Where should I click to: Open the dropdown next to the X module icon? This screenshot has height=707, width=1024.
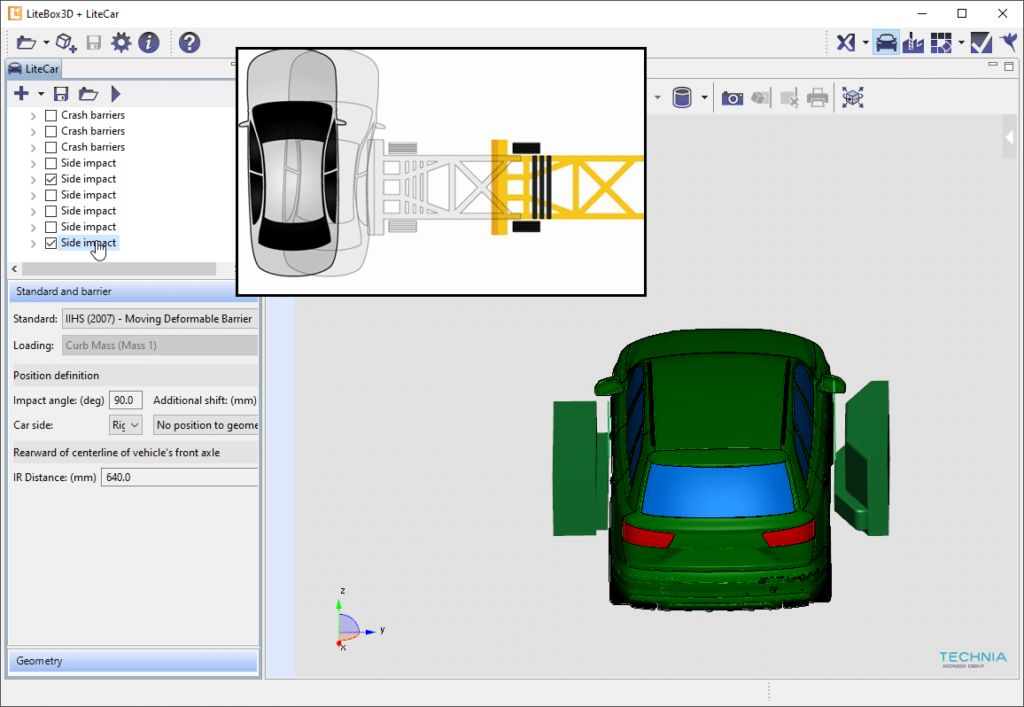865,43
